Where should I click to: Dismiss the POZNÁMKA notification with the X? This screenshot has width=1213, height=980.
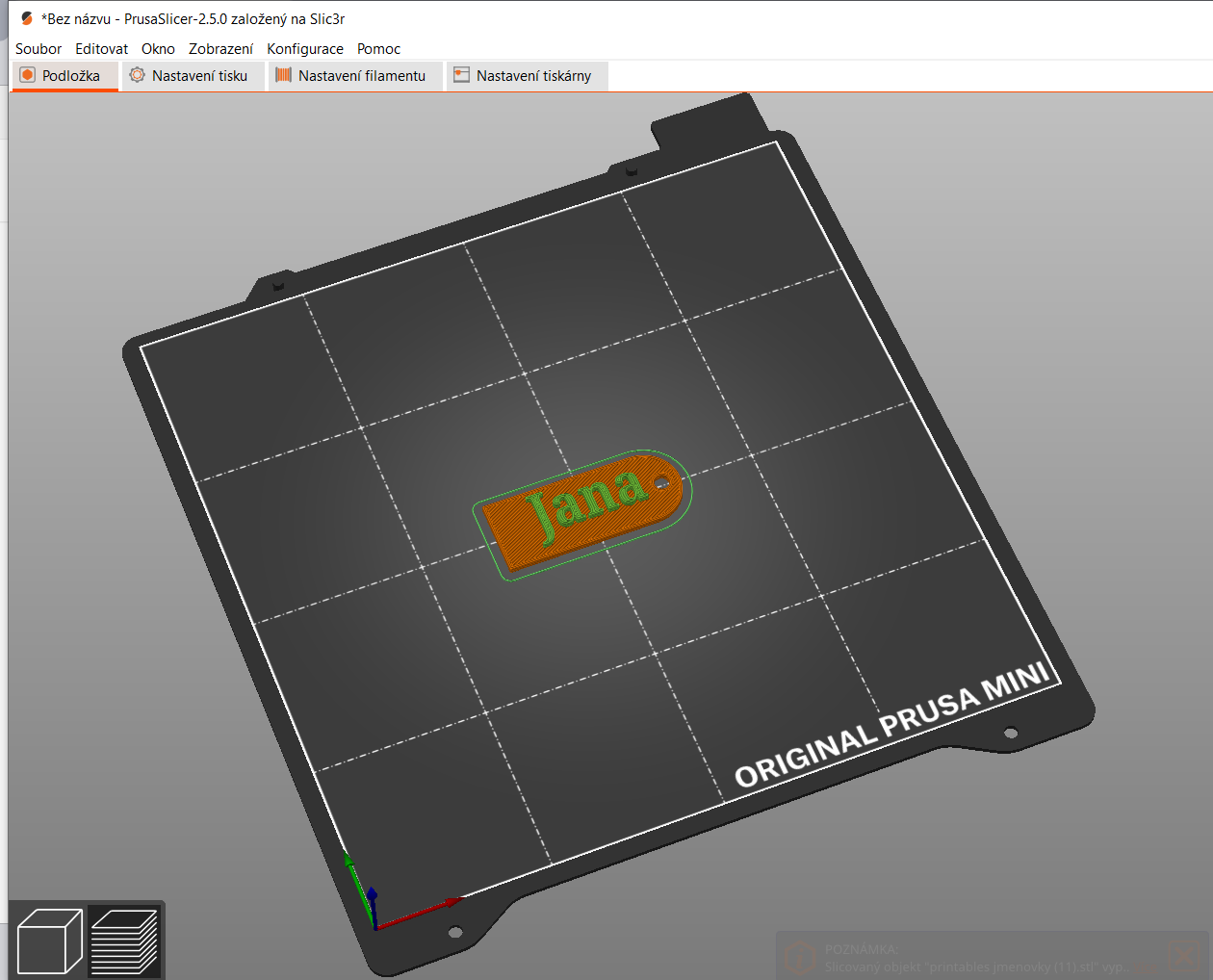[1183, 956]
